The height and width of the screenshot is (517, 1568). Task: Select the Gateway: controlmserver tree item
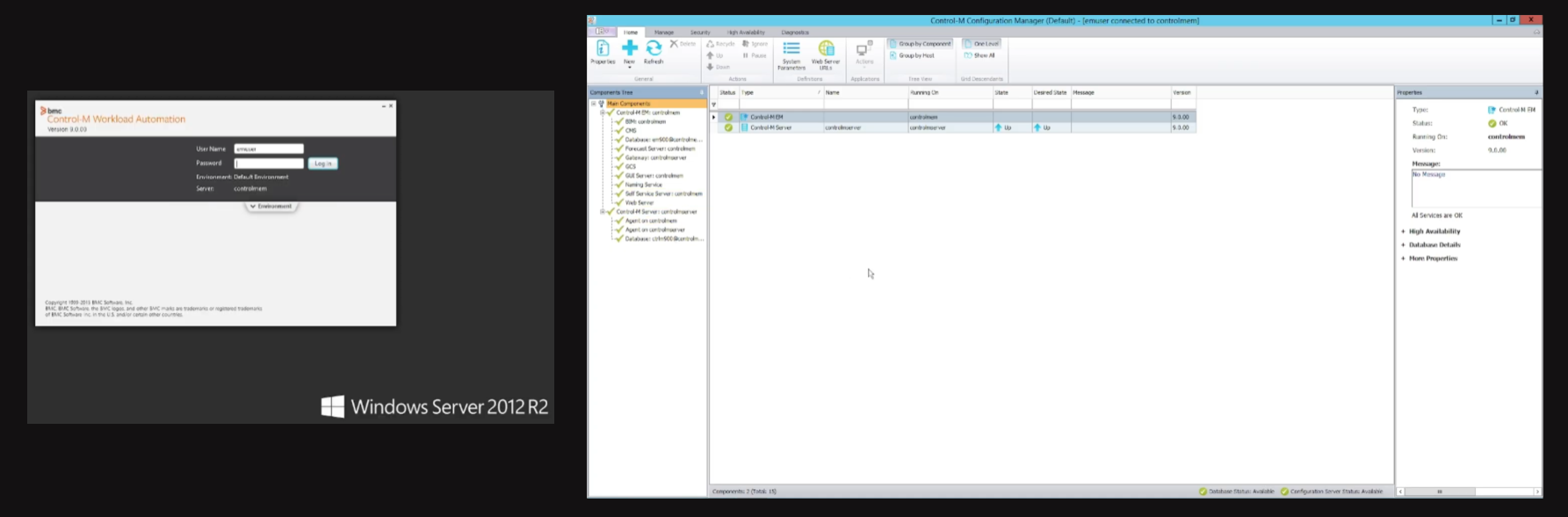pos(655,158)
